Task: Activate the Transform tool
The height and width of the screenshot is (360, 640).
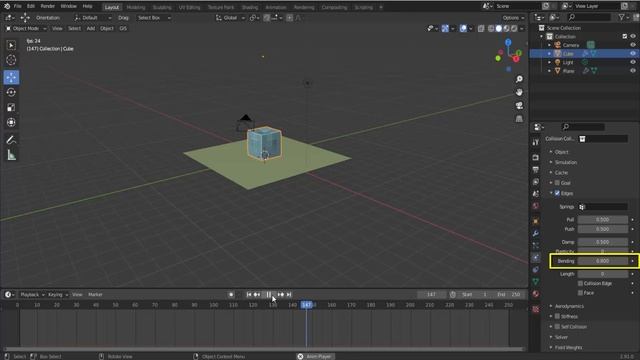Action: [11, 122]
